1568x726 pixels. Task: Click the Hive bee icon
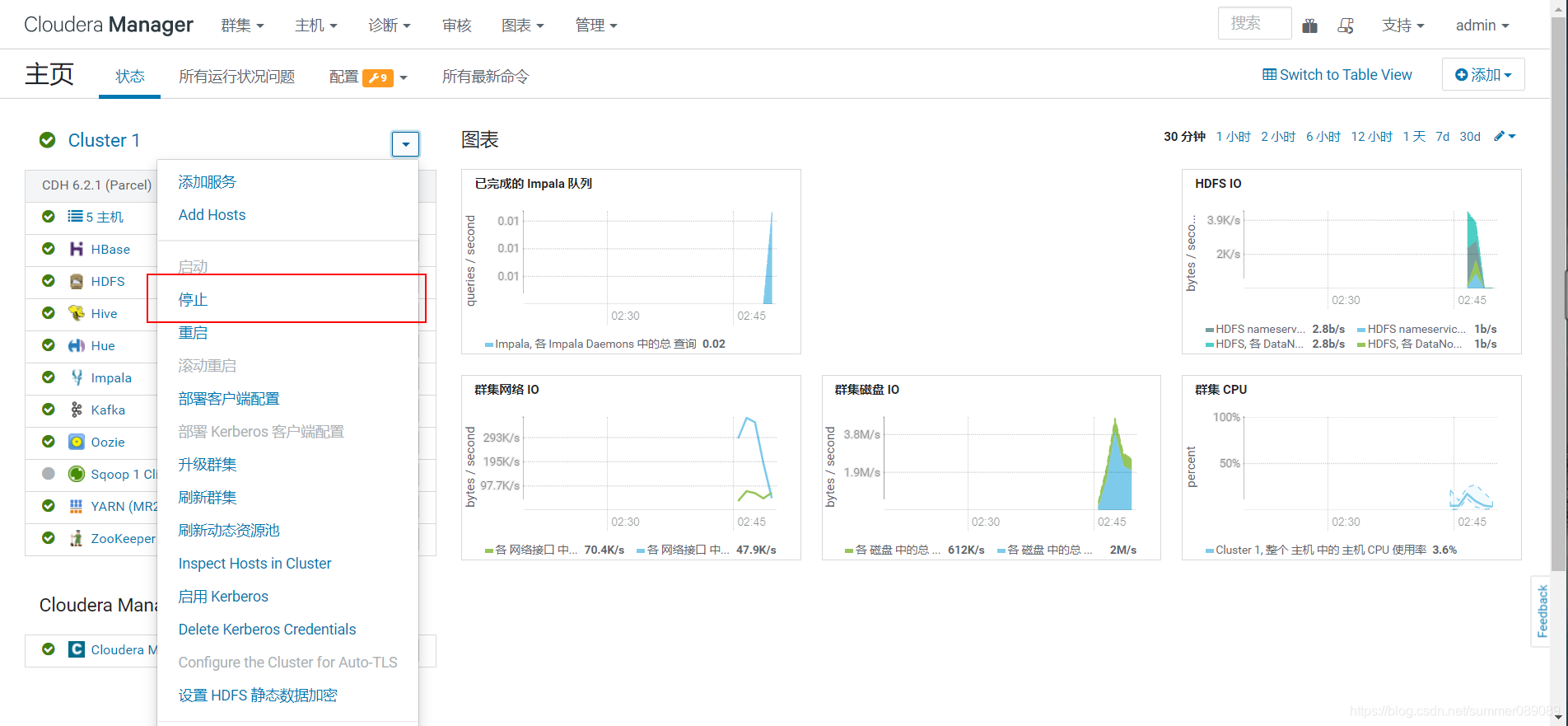pos(77,313)
